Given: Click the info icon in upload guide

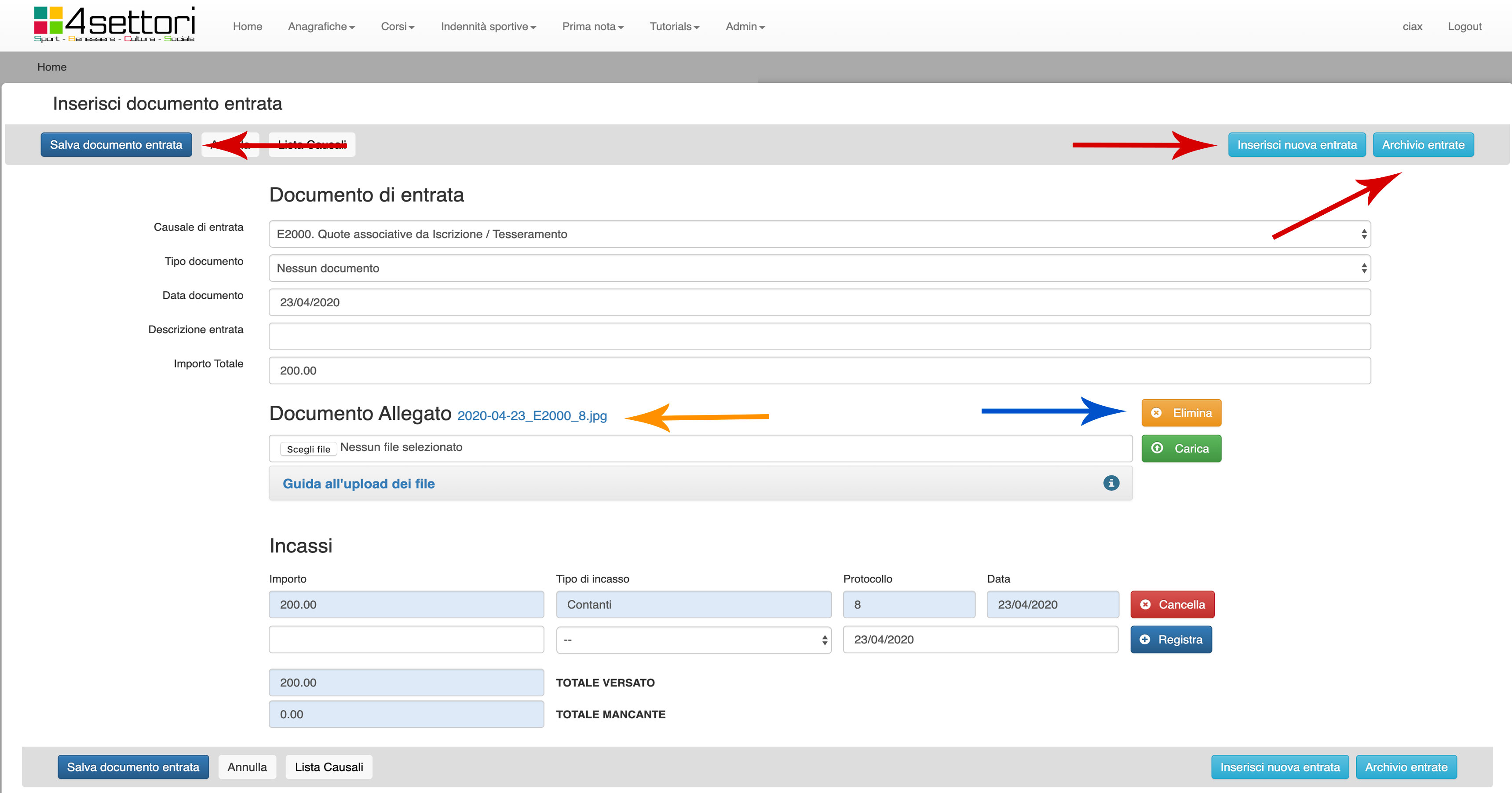Looking at the screenshot, I should point(1110,483).
